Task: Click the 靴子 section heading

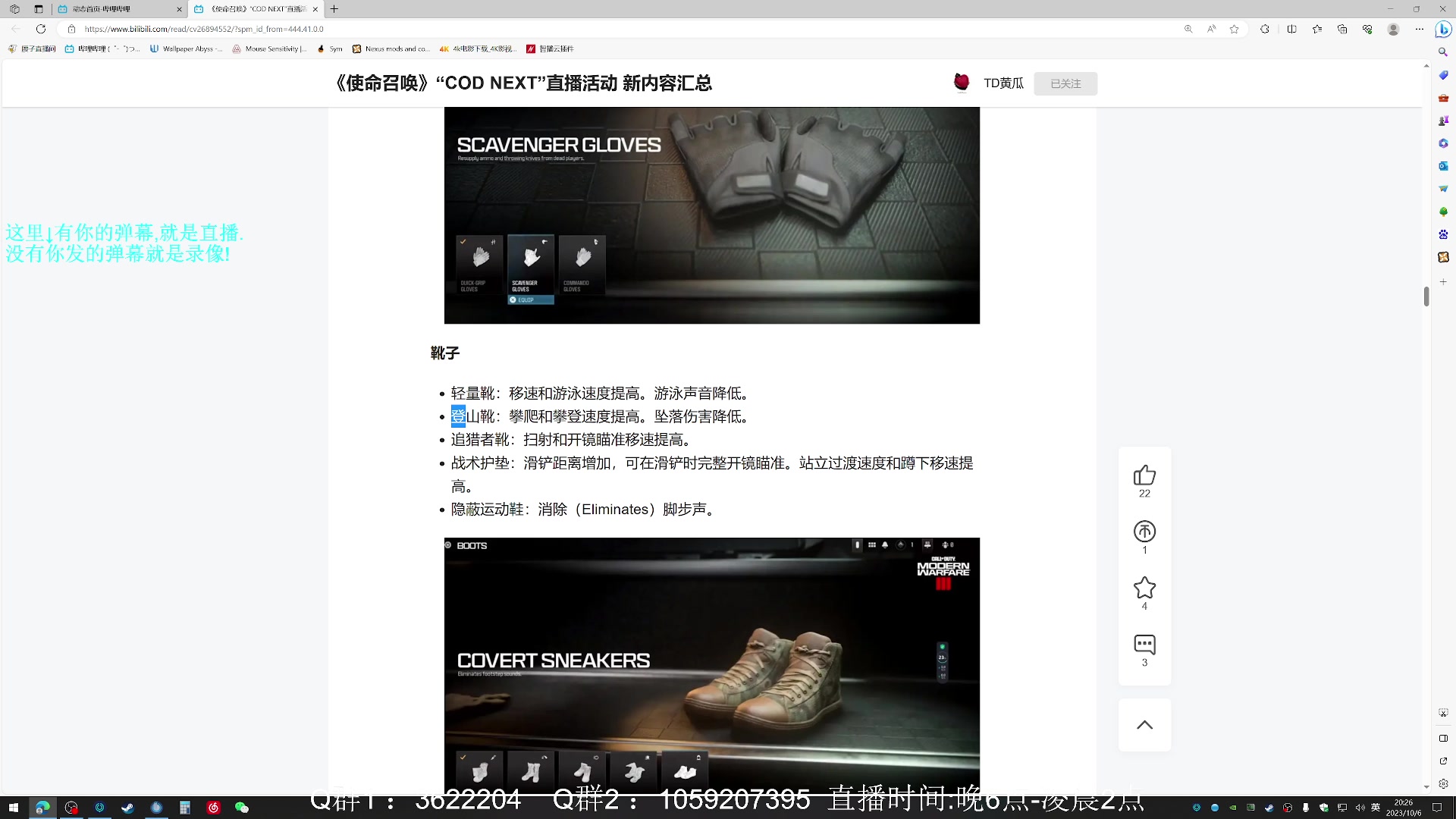Action: tap(445, 353)
